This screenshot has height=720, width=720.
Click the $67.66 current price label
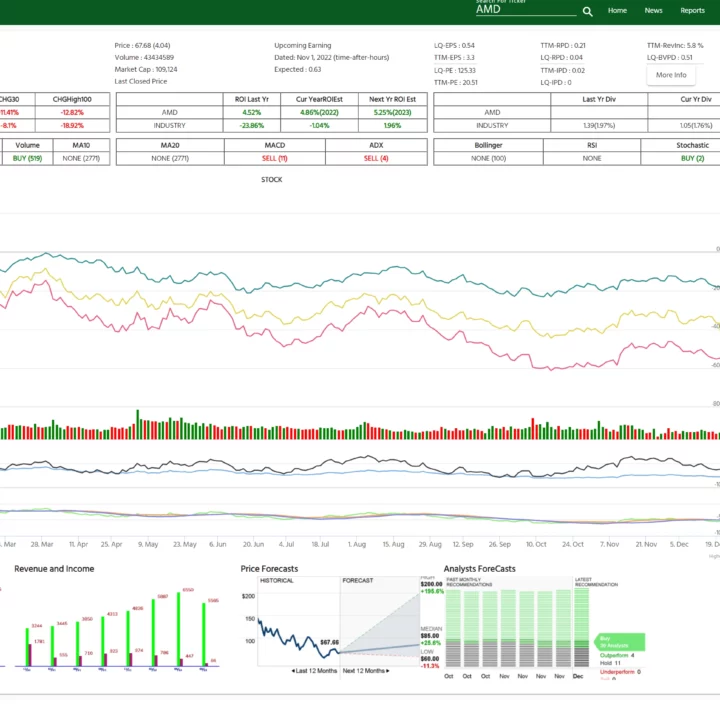329,642
